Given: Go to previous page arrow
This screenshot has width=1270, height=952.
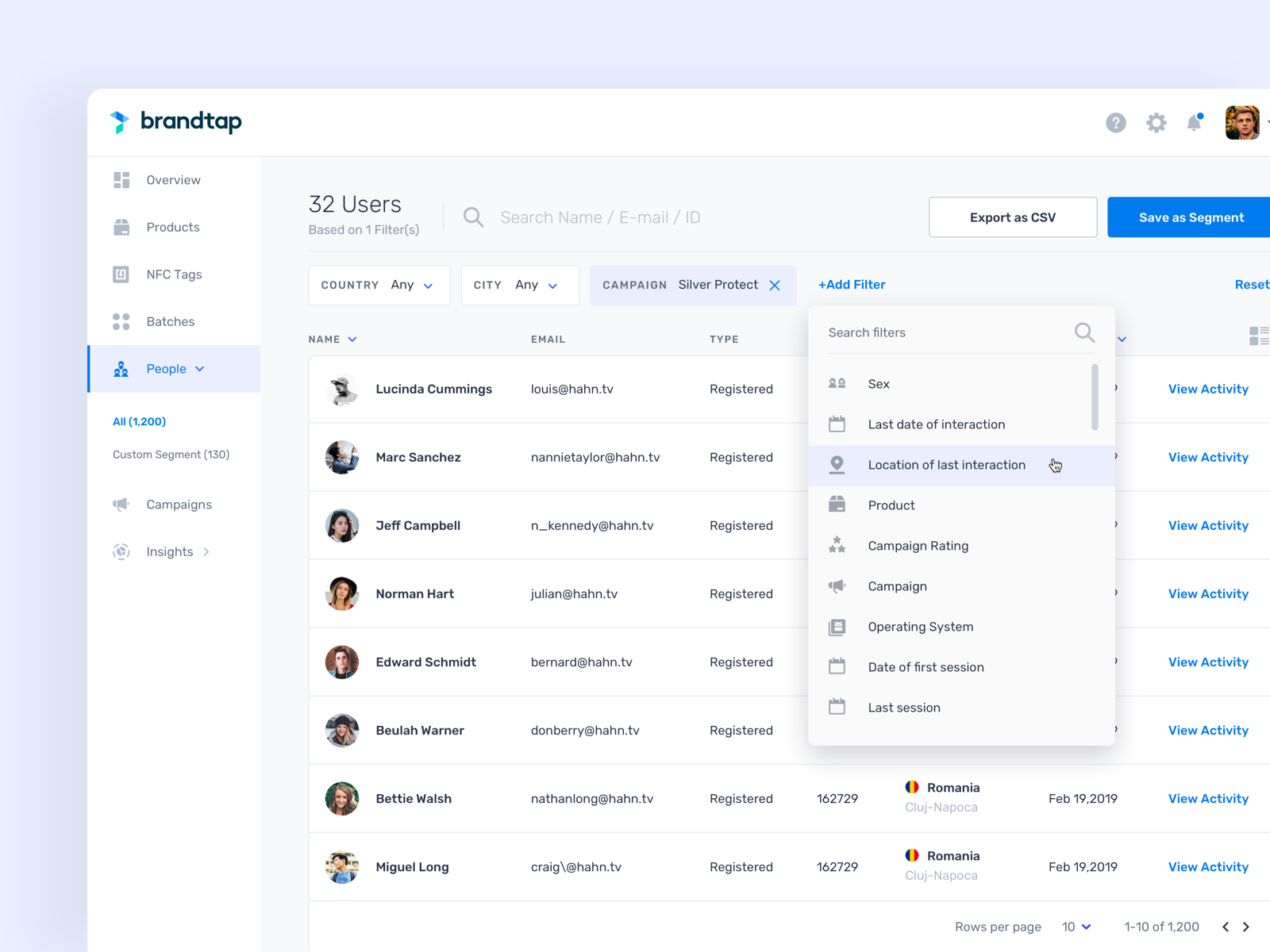Looking at the screenshot, I should pos(1226,927).
